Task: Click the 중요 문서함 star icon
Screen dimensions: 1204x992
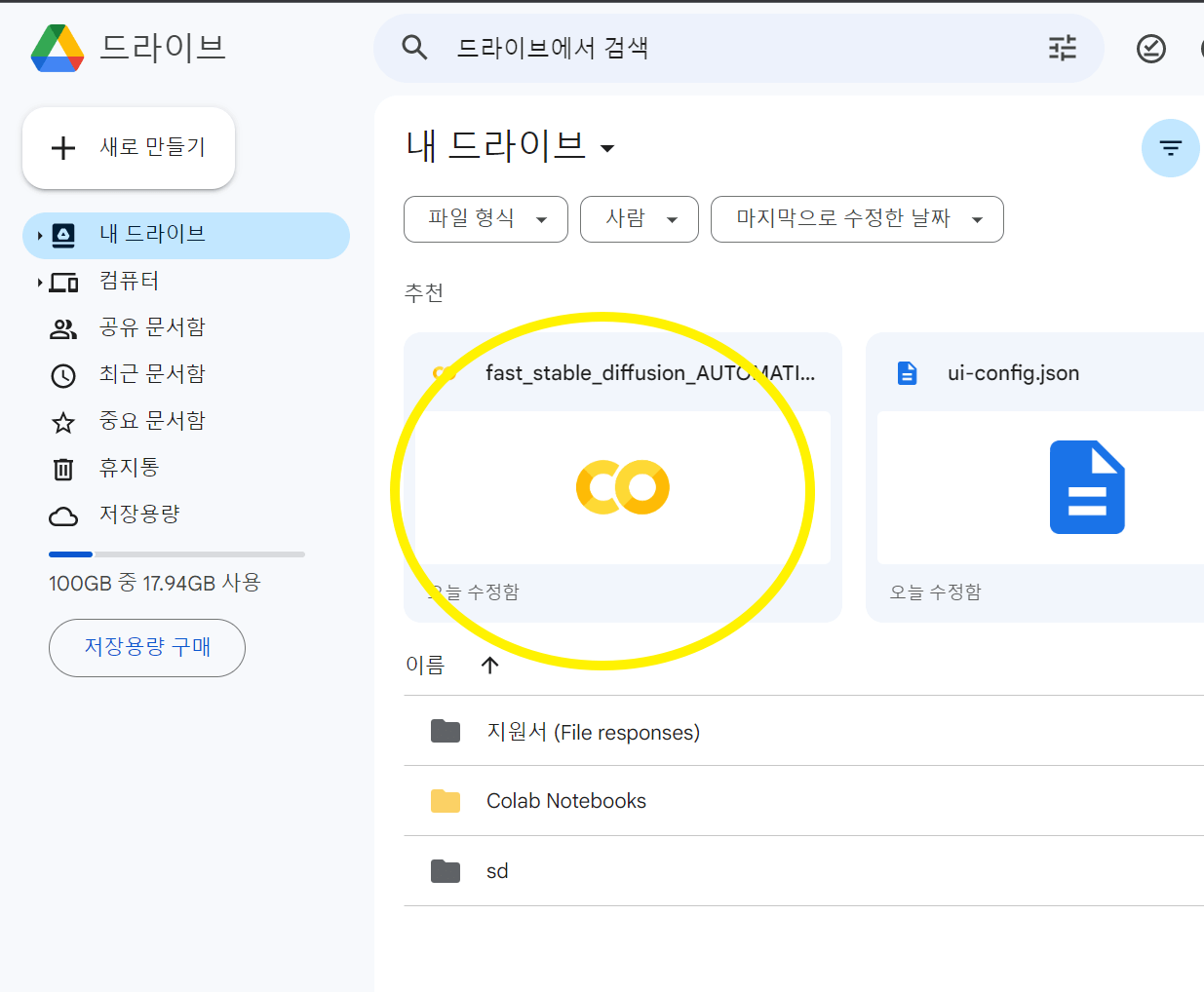Action: 63,422
